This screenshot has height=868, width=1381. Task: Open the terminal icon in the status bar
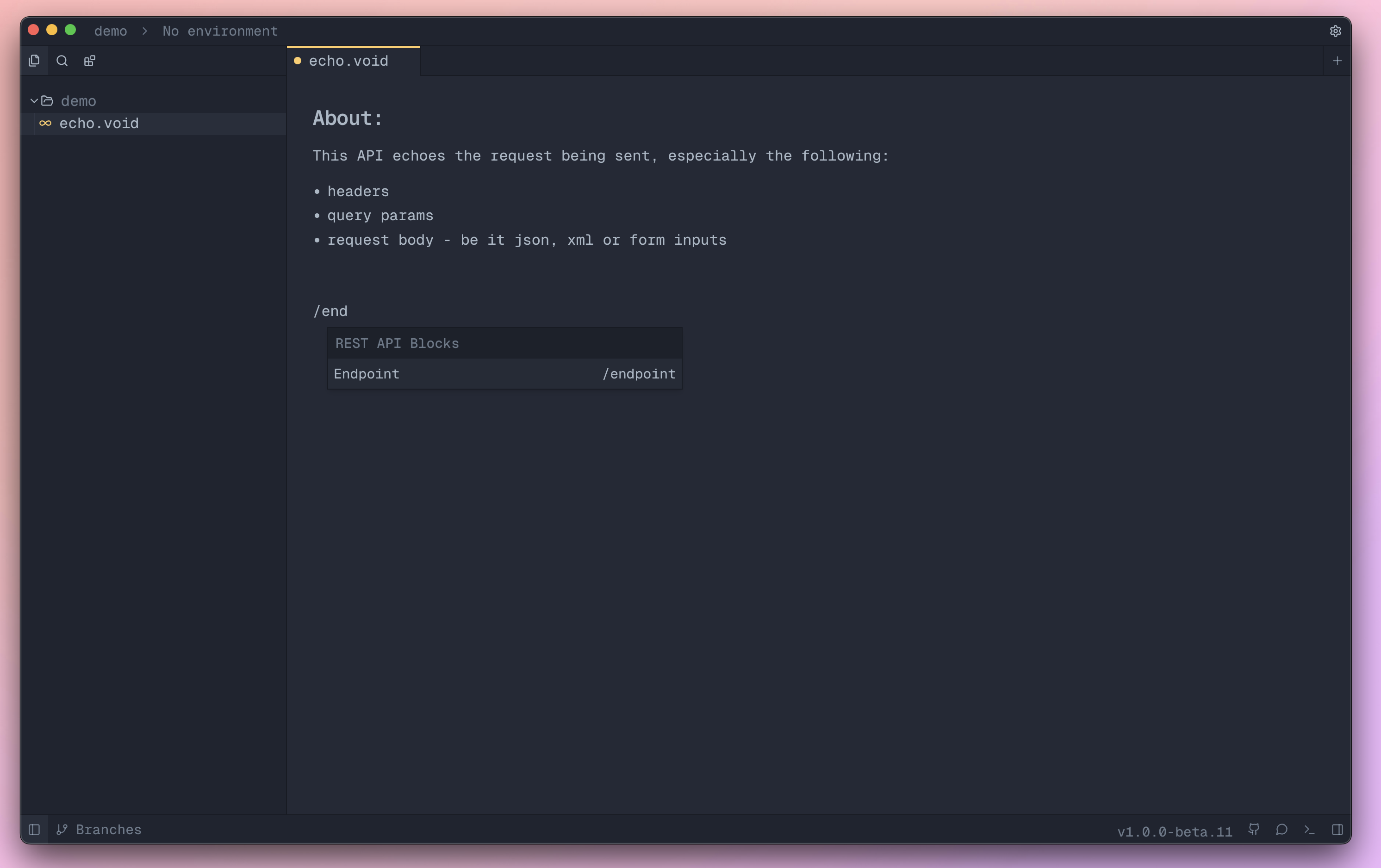(x=1309, y=830)
